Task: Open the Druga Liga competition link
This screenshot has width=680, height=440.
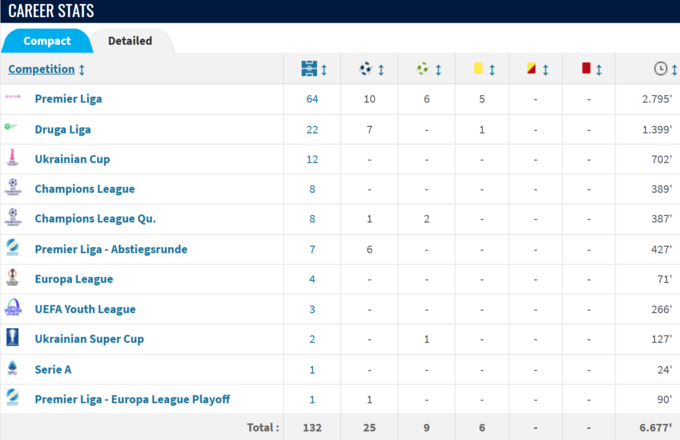Action: pyautogui.click(x=64, y=129)
